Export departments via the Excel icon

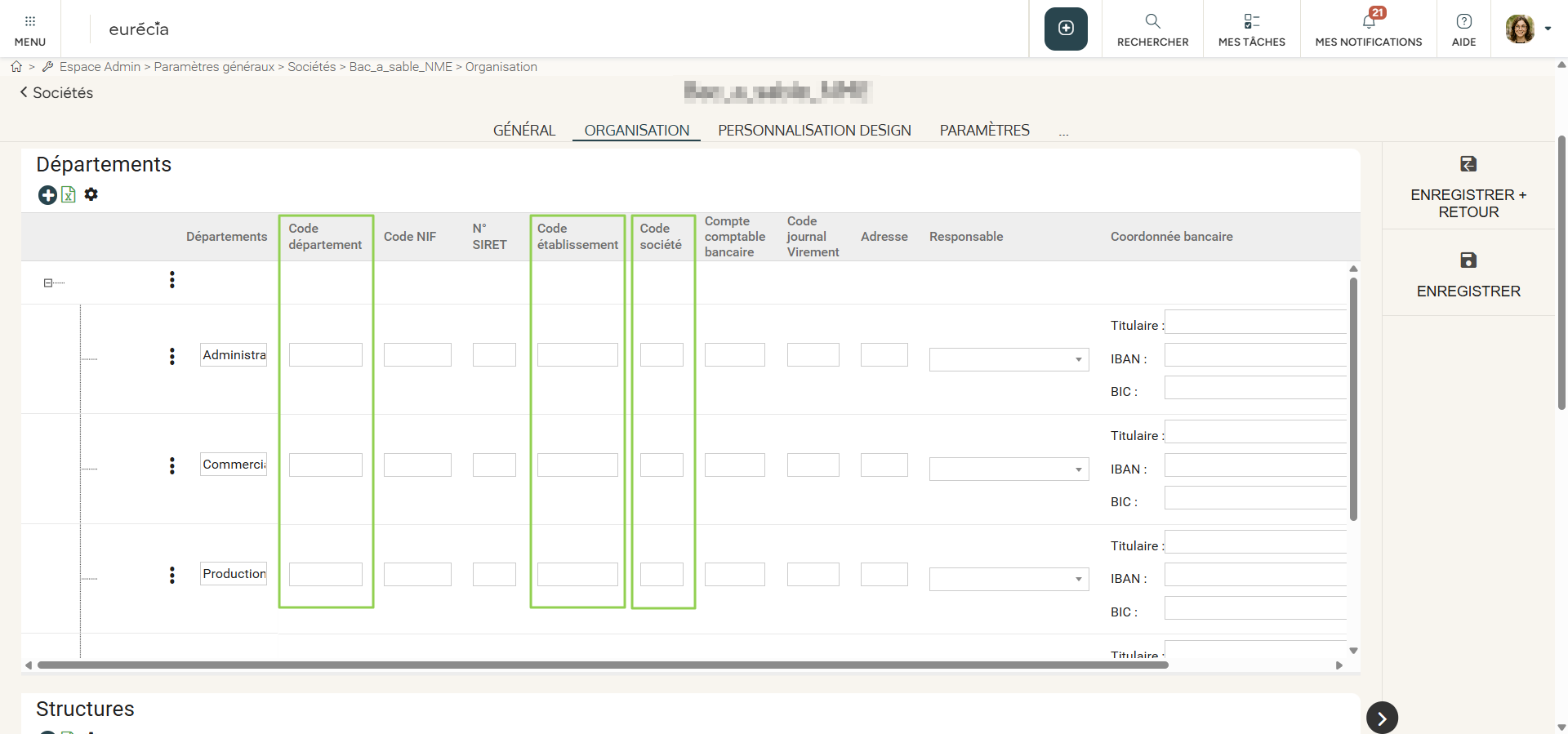click(x=69, y=195)
